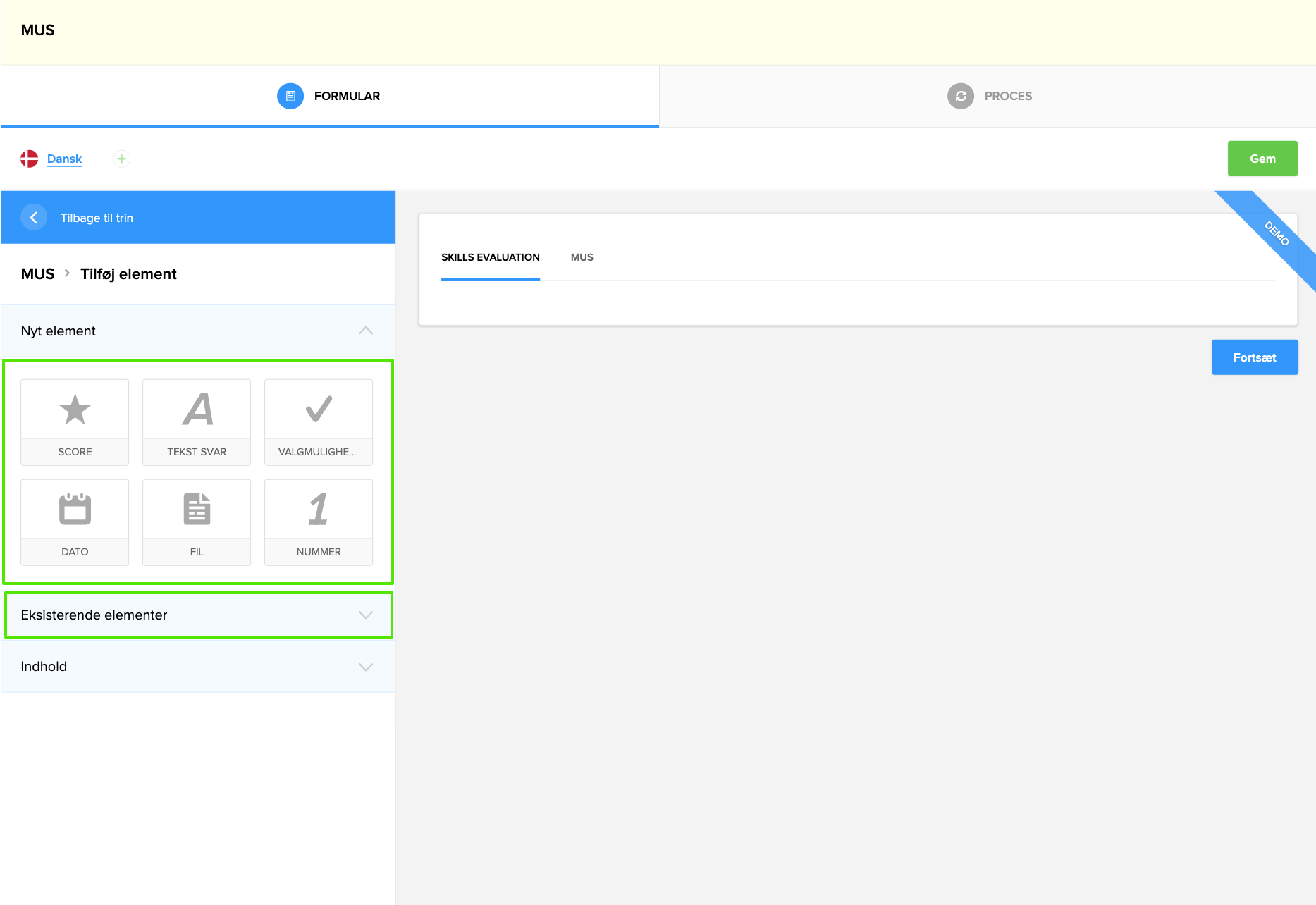The image size is (1316, 905).
Task: Click the Fortsæt button
Action: tap(1254, 357)
